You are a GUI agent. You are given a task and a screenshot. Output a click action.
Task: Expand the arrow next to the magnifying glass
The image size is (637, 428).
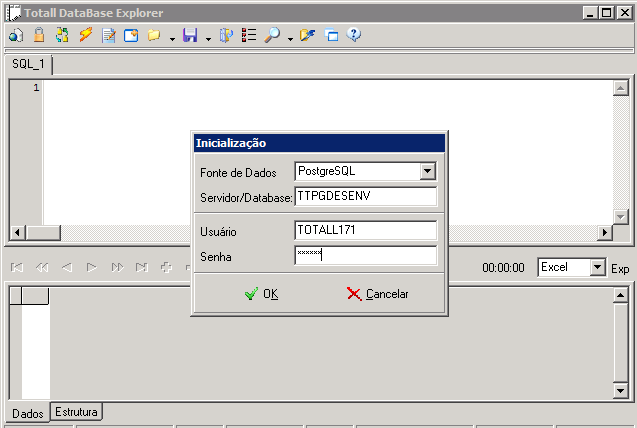tap(290, 39)
